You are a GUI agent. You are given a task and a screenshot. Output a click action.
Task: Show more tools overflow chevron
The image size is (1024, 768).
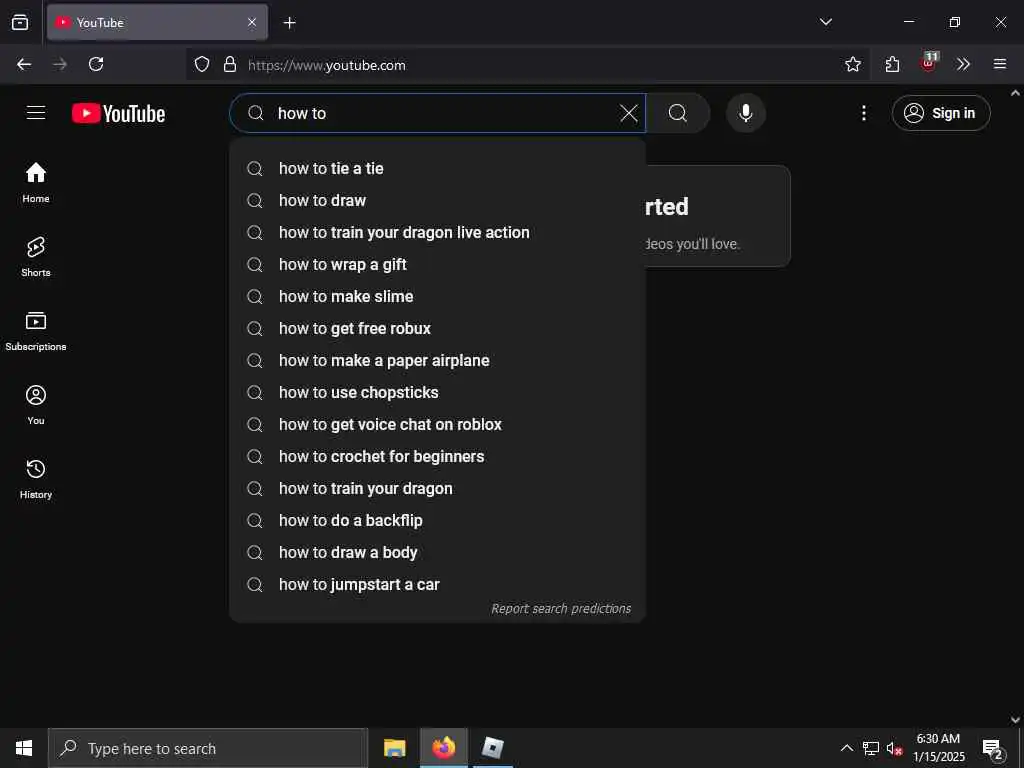pos(963,64)
